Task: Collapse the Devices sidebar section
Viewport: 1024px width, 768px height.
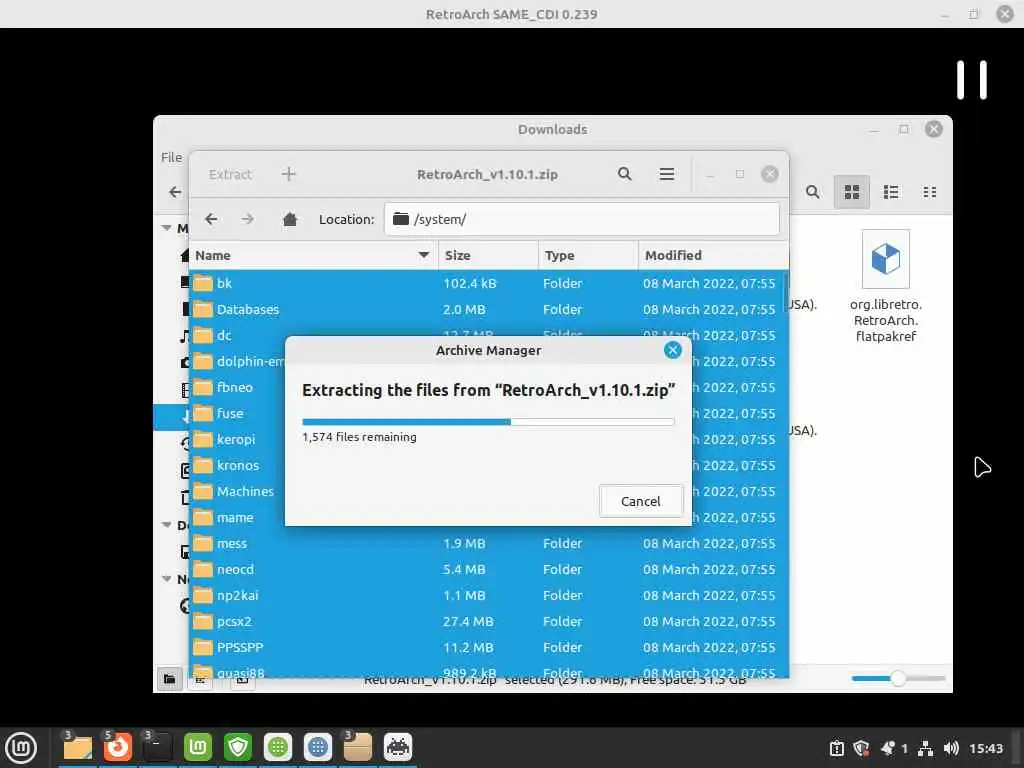Action: [167, 525]
